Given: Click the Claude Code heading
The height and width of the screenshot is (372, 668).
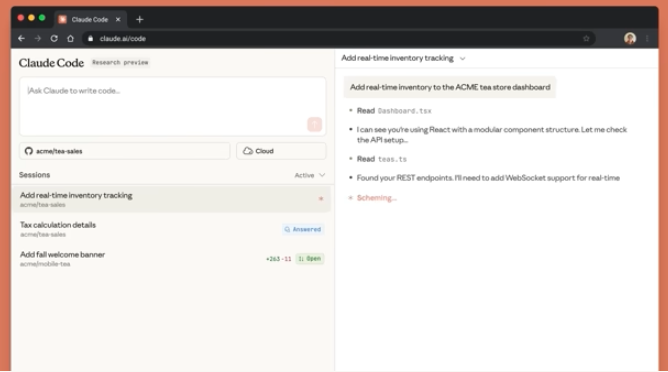Looking at the screenshot, I should tap(51, 63).
